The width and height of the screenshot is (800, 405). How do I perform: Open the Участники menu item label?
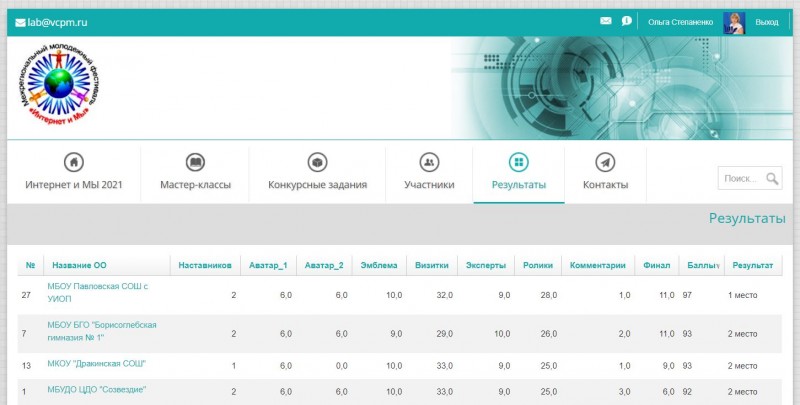[x=429, y=185]
